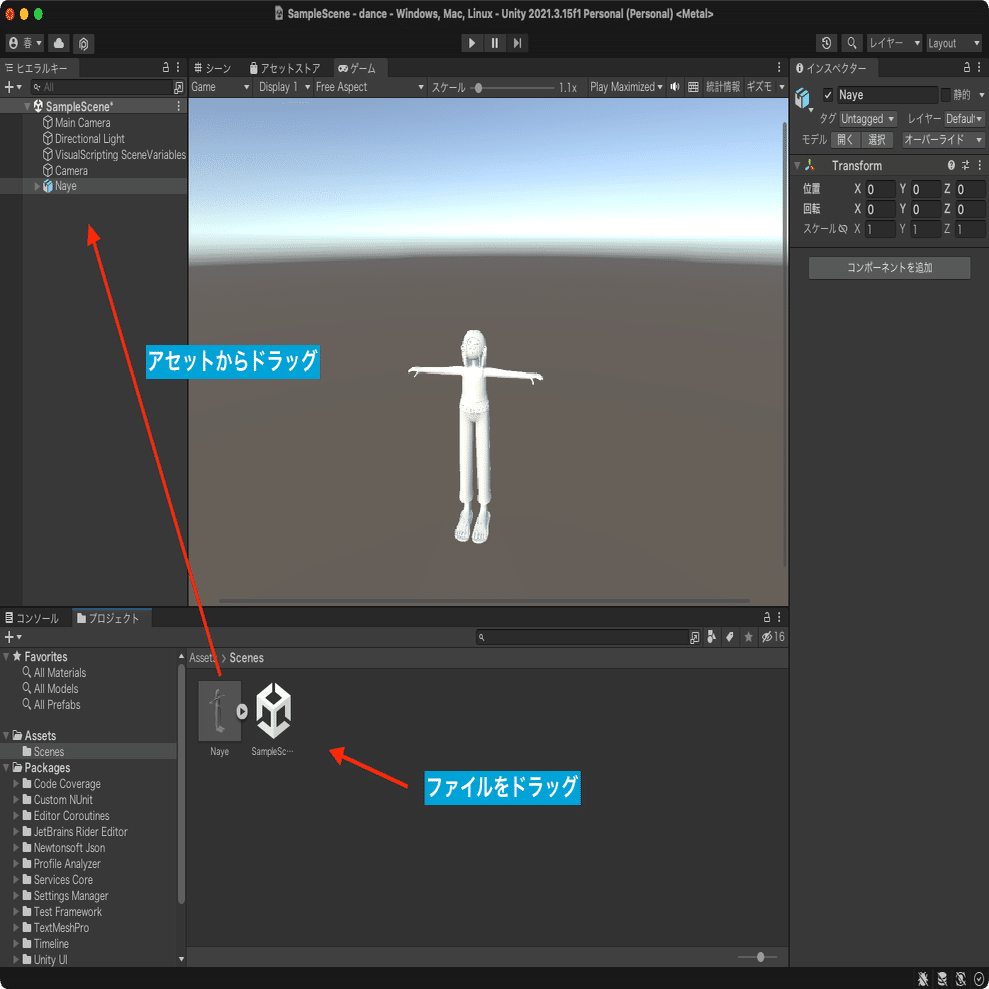The height and width of the screenshot is (989, 989).
Task: Open the account dropdown in toolbar
Action: (x=25, y=43)
